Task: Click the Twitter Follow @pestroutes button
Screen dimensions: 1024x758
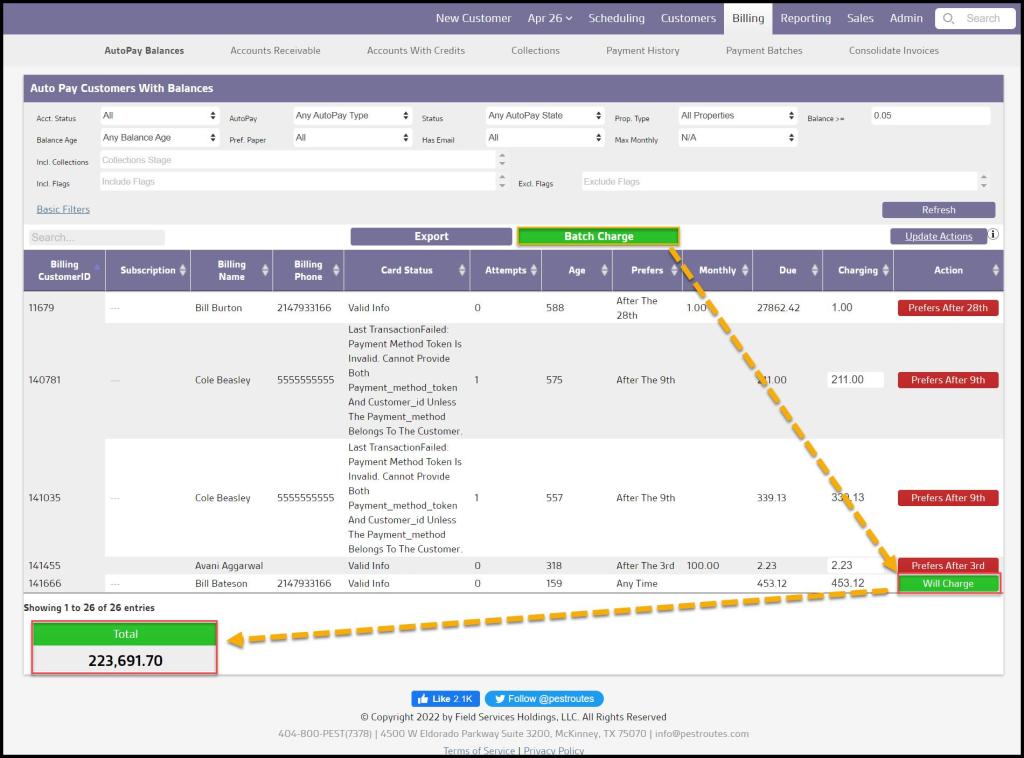Action: click(x=544, y=699)
